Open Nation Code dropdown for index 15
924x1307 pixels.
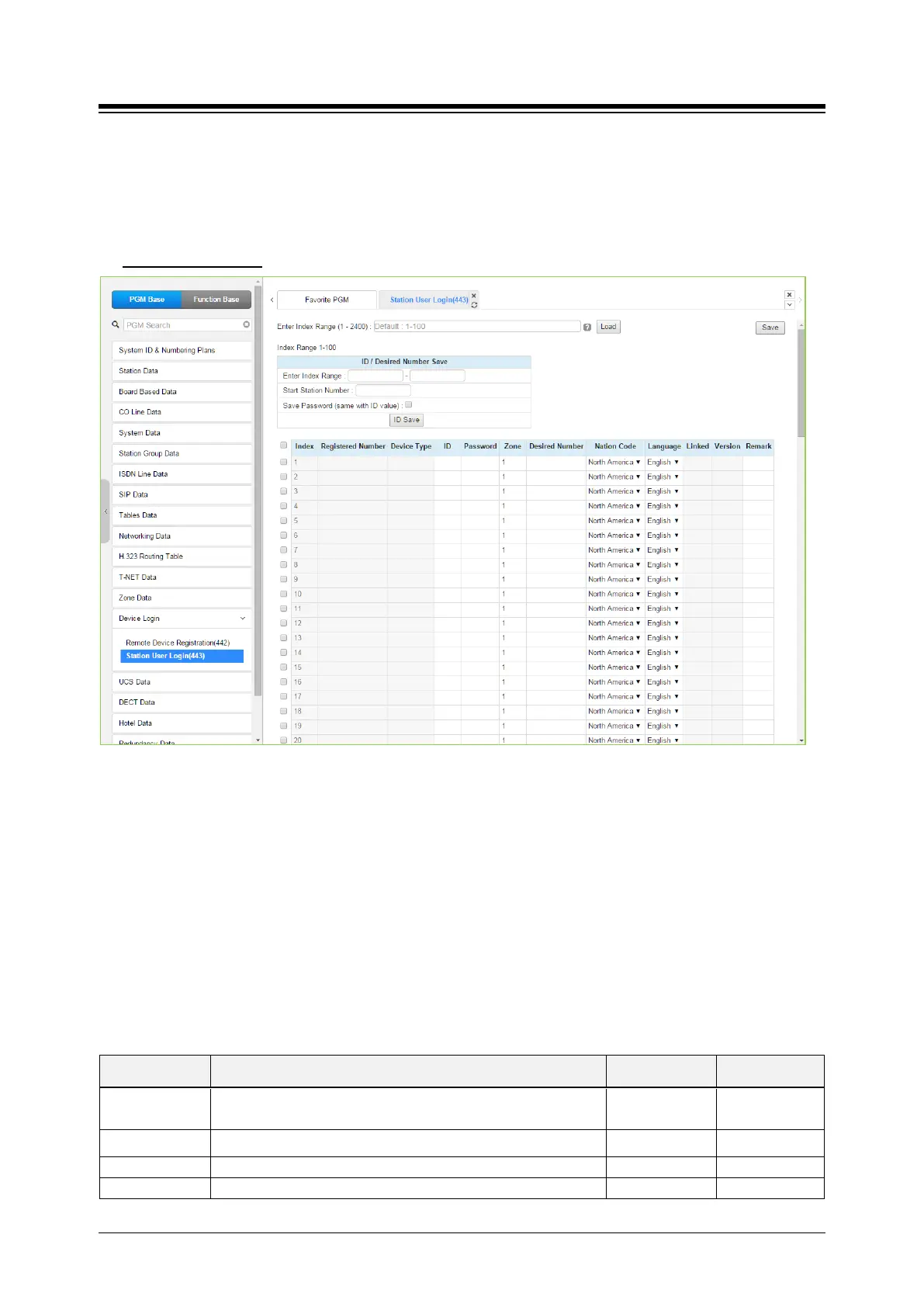click(614, 667)
